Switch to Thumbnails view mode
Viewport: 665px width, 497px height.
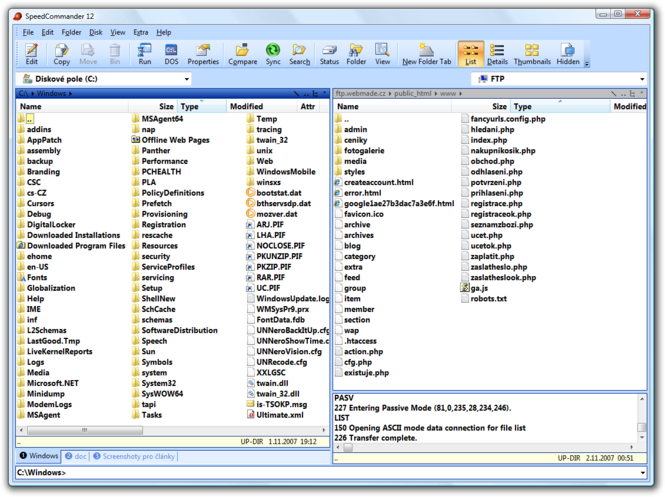532,54
